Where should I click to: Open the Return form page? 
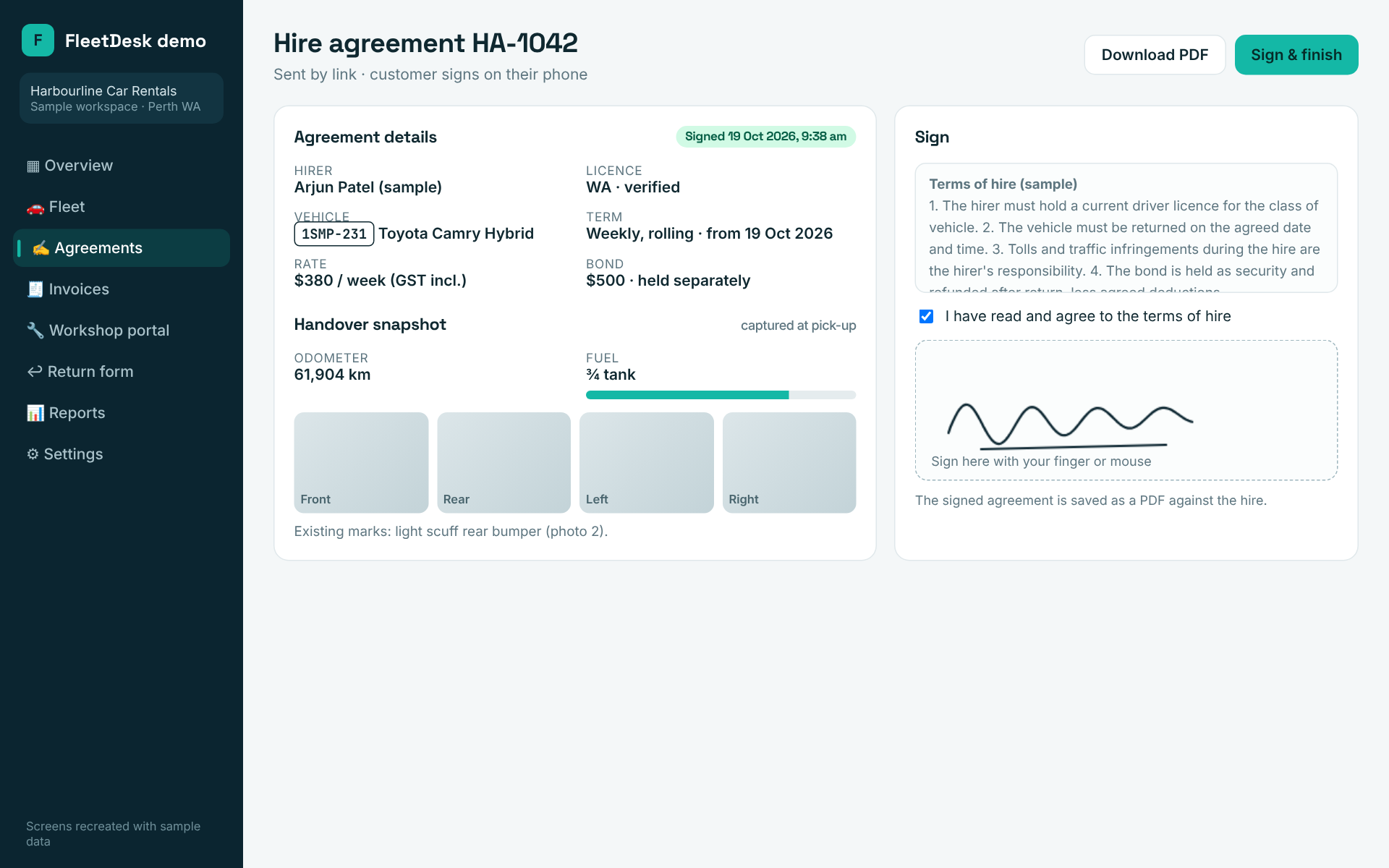[122, 372]
